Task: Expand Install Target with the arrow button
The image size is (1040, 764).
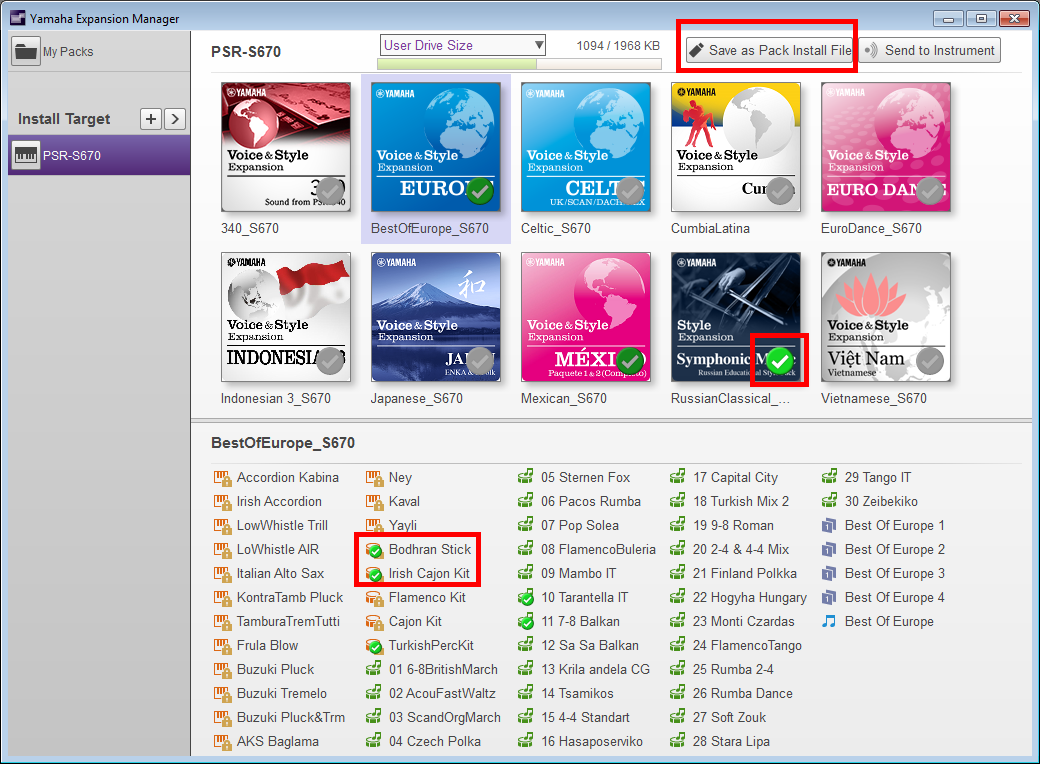Action: 174,119
